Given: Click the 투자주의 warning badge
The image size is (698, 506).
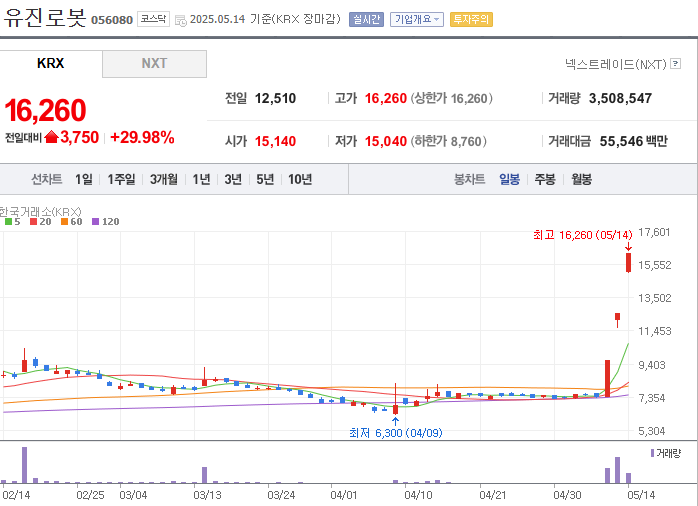Looking at the screenshot, I should tap(471, 20).
